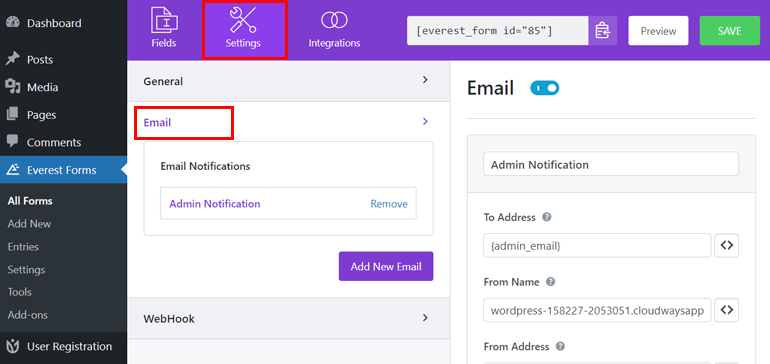
Task: Expand the General settings section
Action: pyautogui.click(x=289, y=81)
